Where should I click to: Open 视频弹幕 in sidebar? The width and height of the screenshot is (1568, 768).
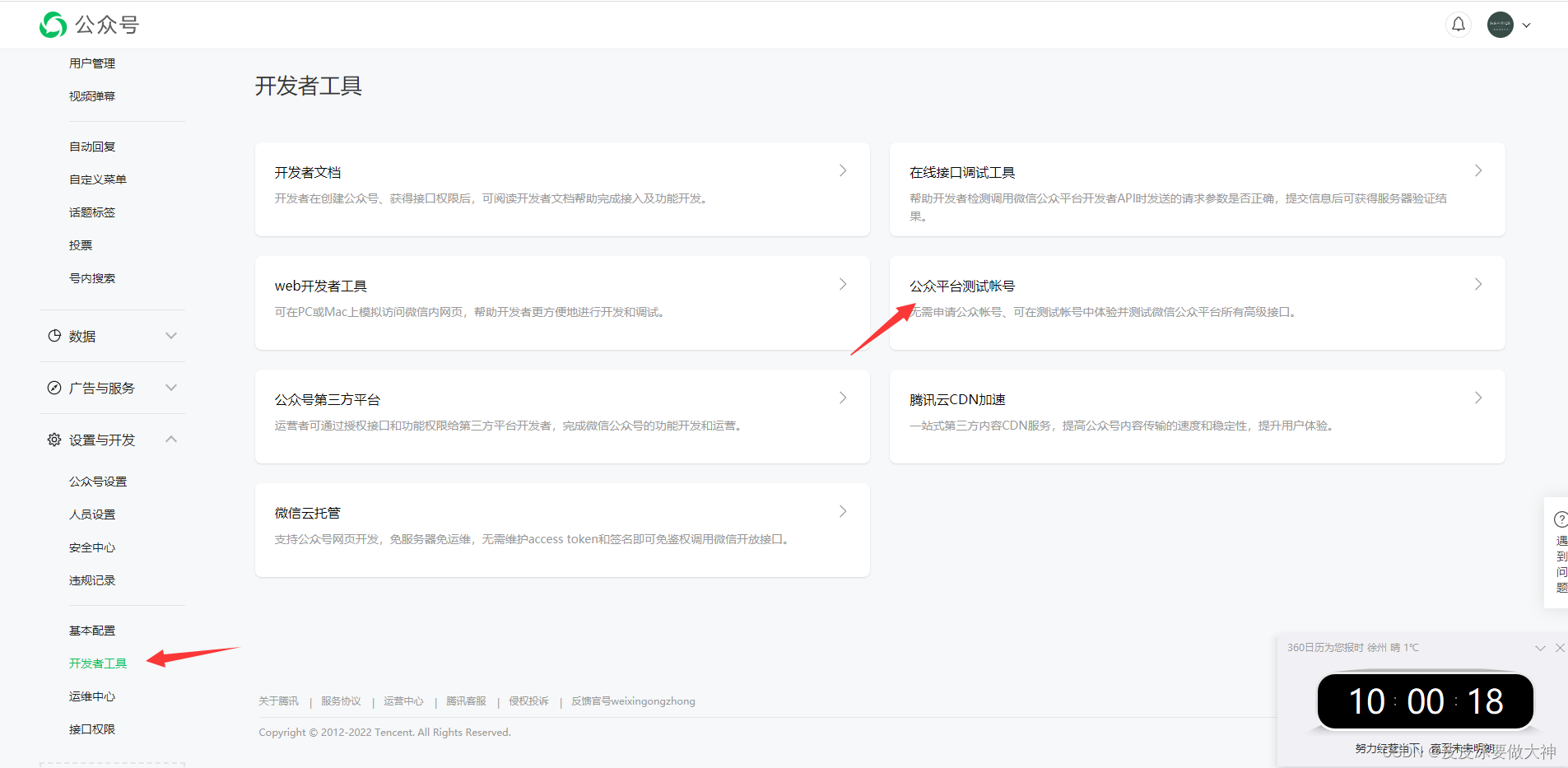(x=92, y=96)
